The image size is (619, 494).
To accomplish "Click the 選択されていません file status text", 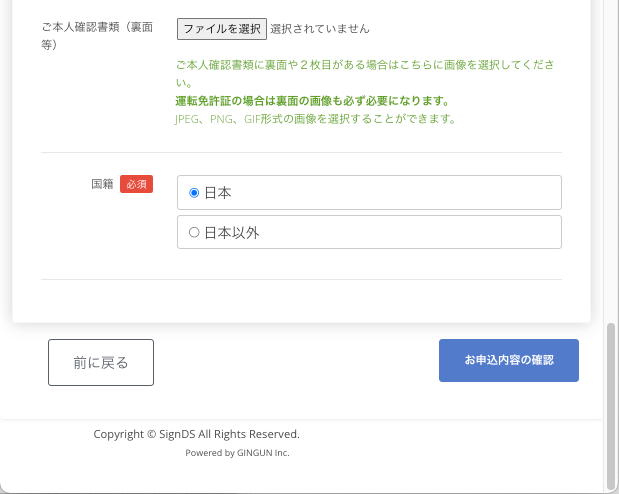I will 319,29.
